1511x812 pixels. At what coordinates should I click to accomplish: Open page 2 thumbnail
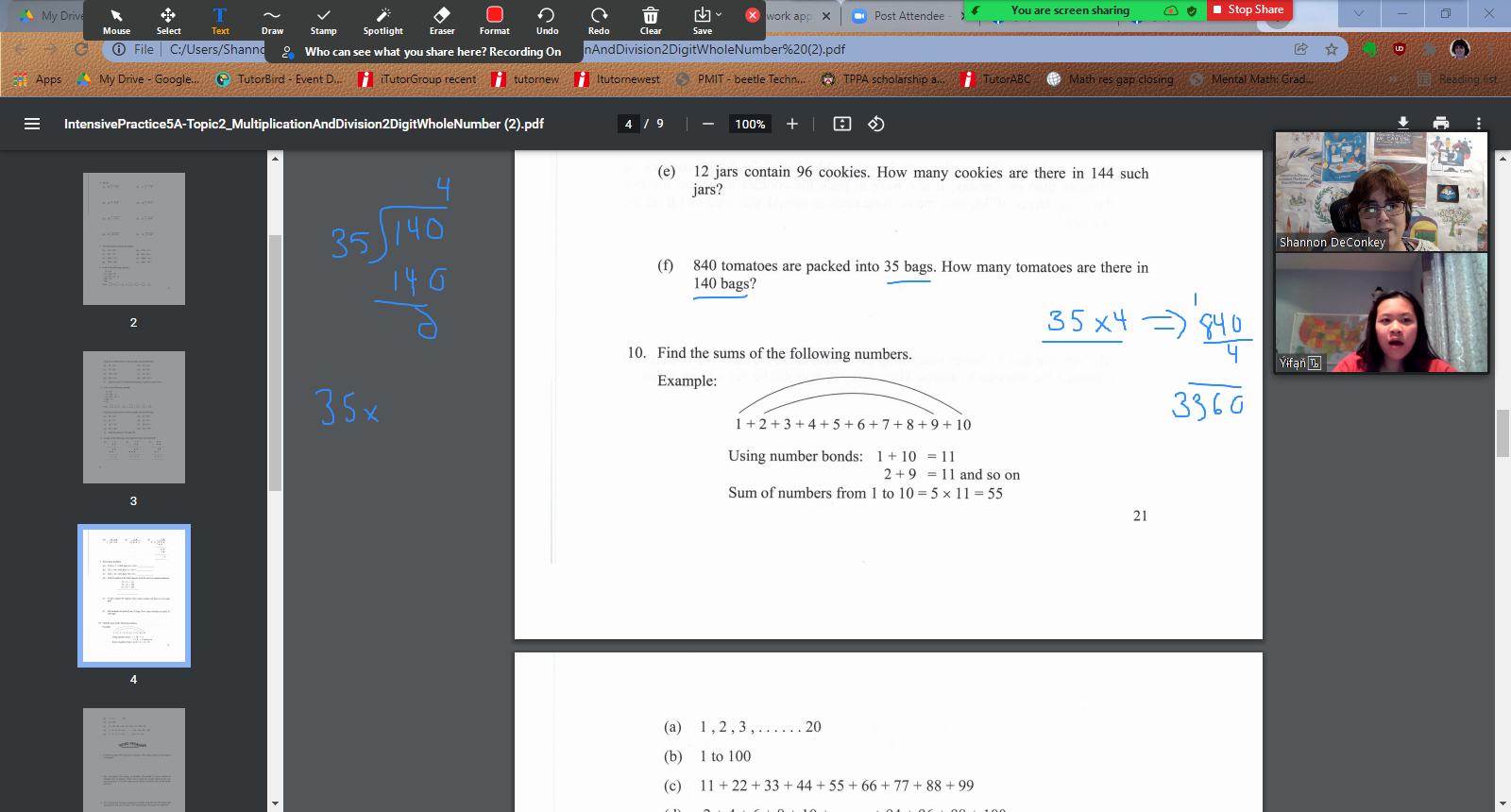134,239
